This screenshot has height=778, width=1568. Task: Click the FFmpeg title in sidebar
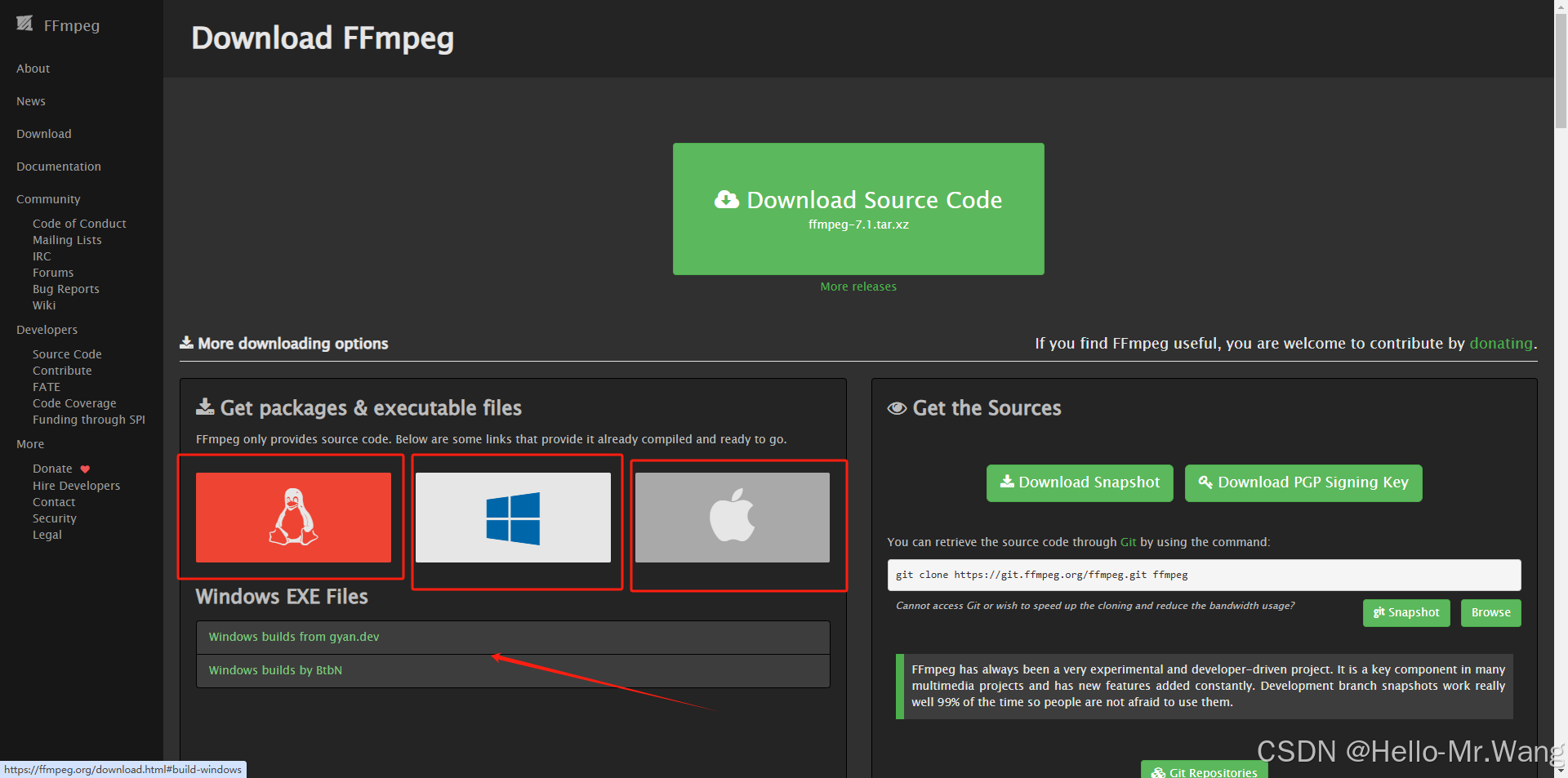72,25
